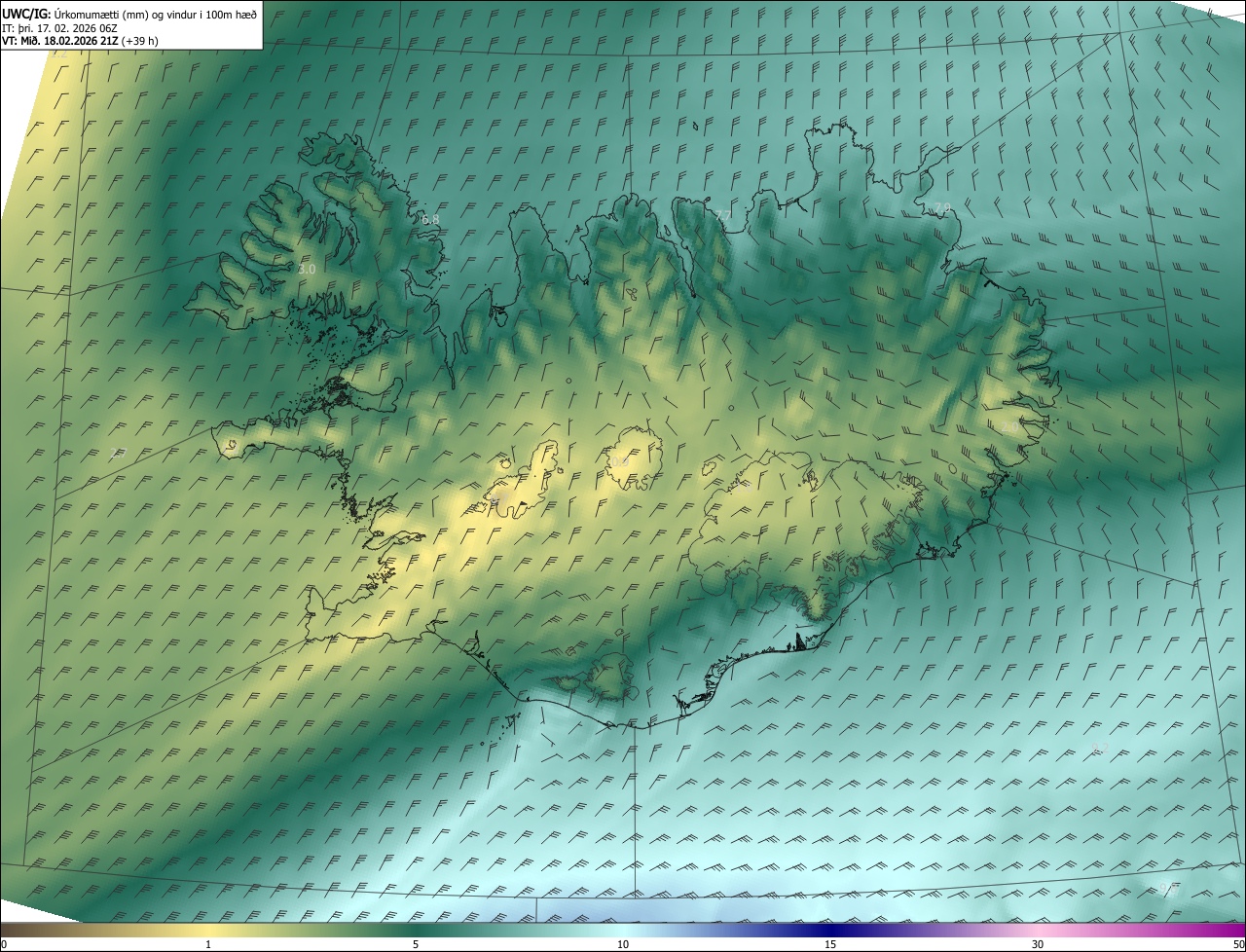The height and width of the screenshot is (952, 1246).
Task: Click the '50' tick on the color scale
Action: 1238,944
